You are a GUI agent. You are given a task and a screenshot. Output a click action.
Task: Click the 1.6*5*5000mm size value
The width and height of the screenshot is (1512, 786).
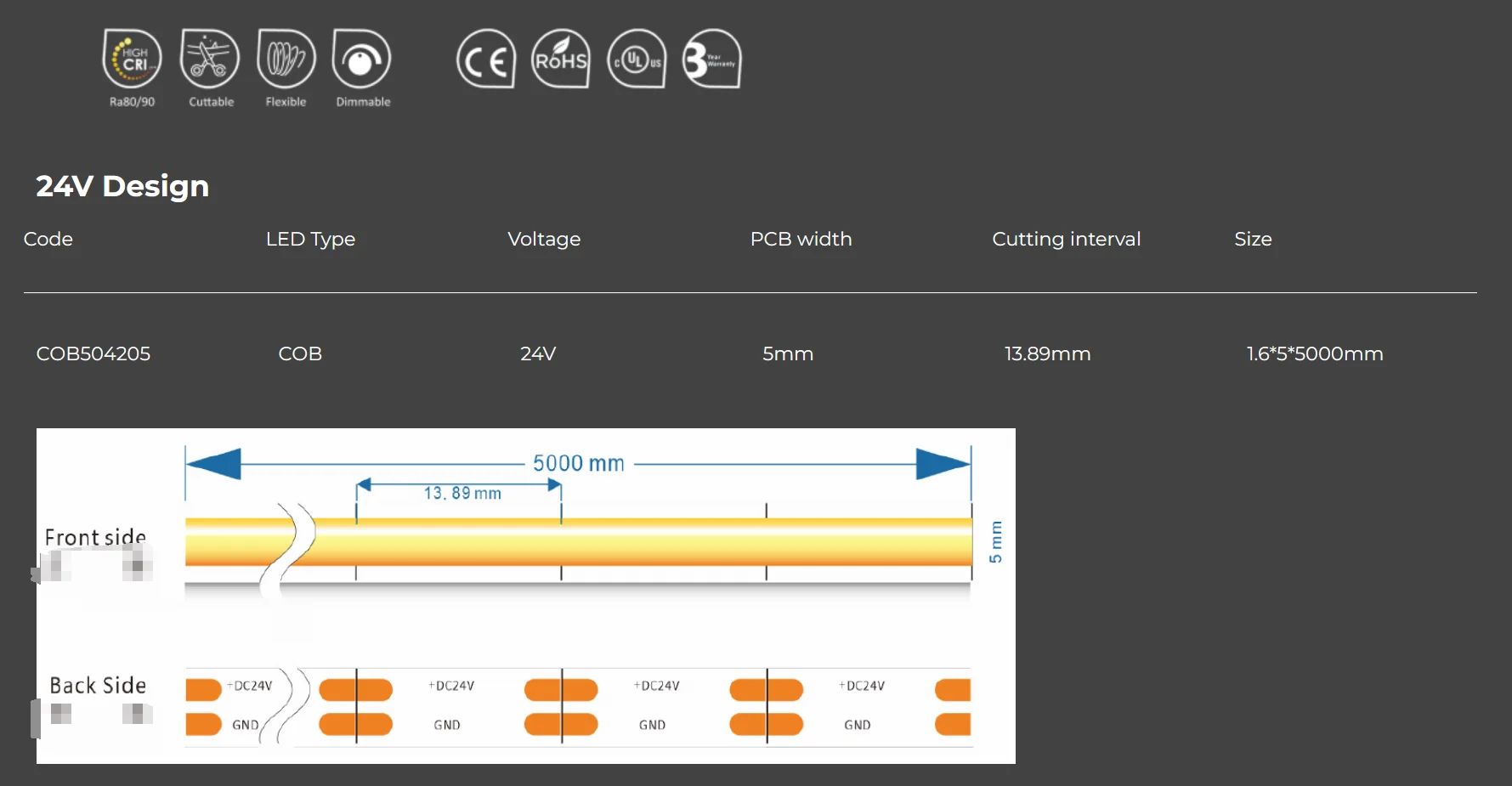(x=1314, y=353)
